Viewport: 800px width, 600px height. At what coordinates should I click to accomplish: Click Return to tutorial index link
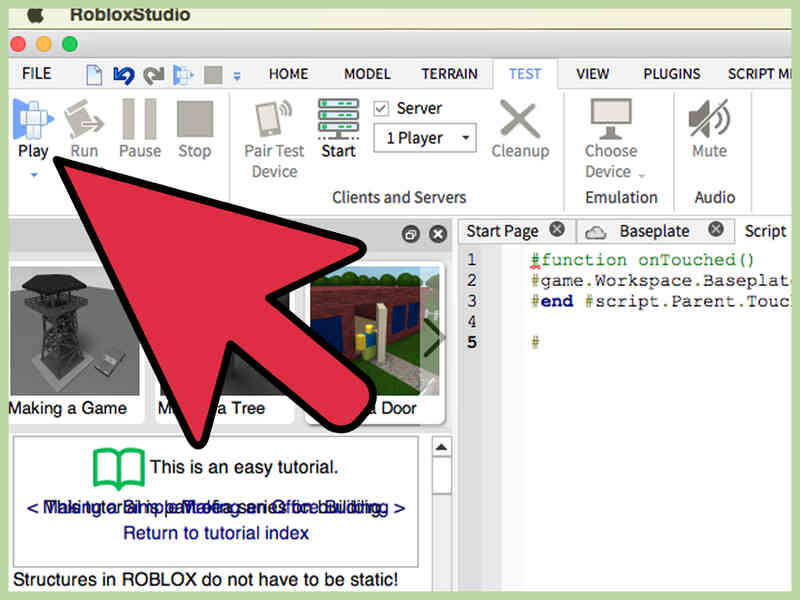pyautogui.click(x=216, y=533)
